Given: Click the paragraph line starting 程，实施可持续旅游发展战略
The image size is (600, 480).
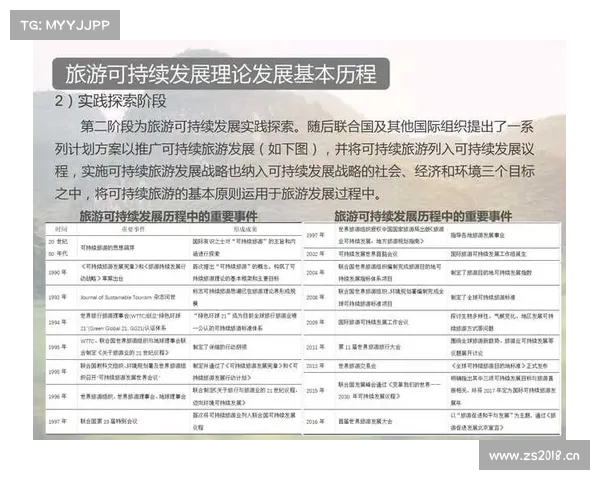Looking at the screenshot, I should tap(294, 171).
